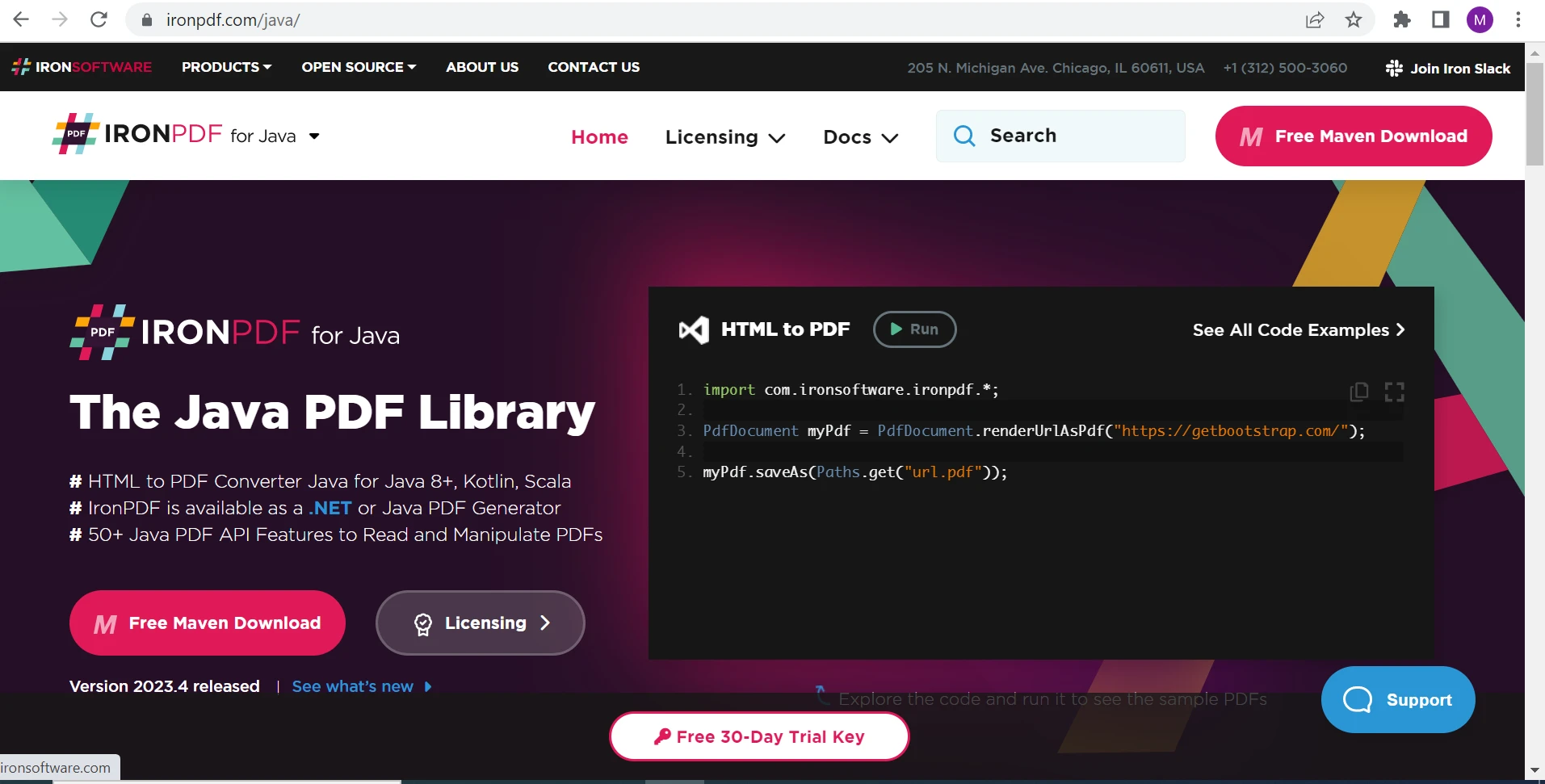The height and width of the screenshot is (784, 1545).
Task: Open the hero Licensing button
Action: click(481, 623)
